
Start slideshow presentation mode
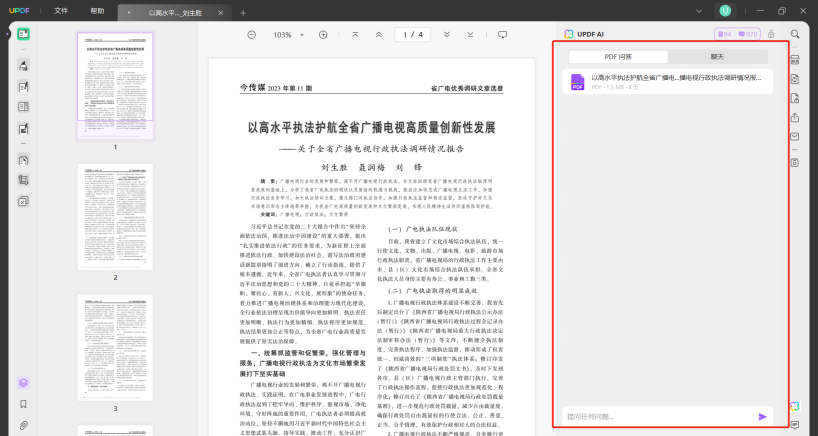[x=502, y=35]
